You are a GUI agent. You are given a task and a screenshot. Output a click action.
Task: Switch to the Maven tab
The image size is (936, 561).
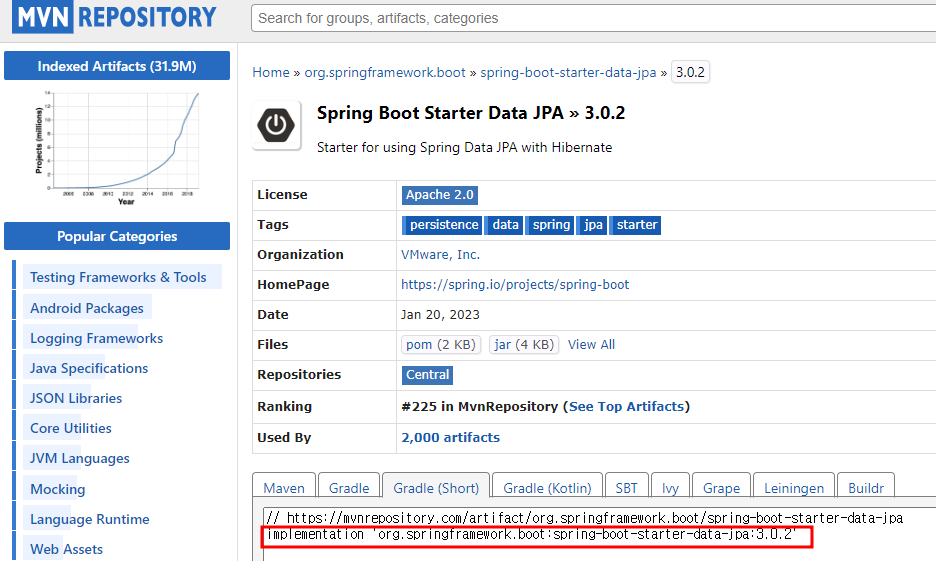(284, 488)
